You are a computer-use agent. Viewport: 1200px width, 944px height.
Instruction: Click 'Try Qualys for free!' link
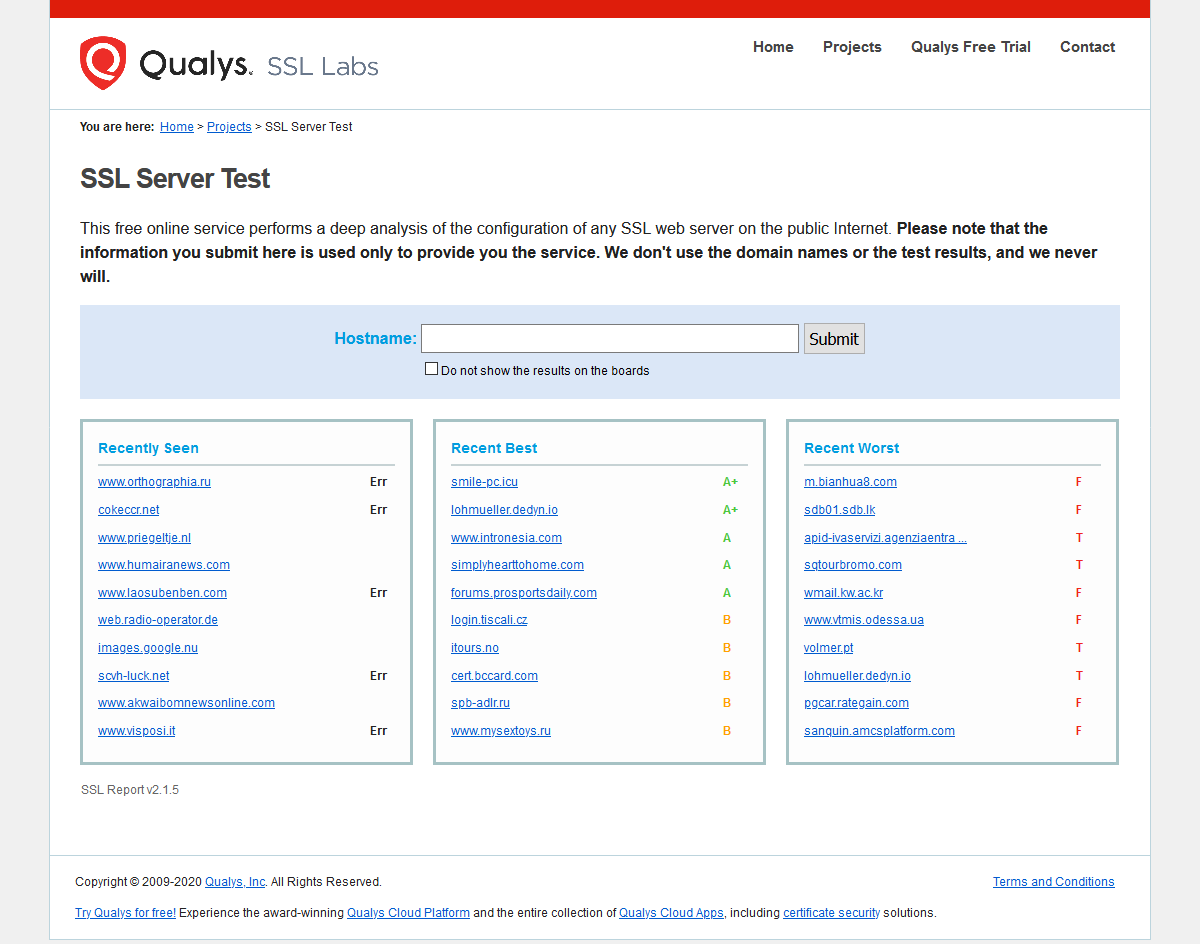(126, 913)
